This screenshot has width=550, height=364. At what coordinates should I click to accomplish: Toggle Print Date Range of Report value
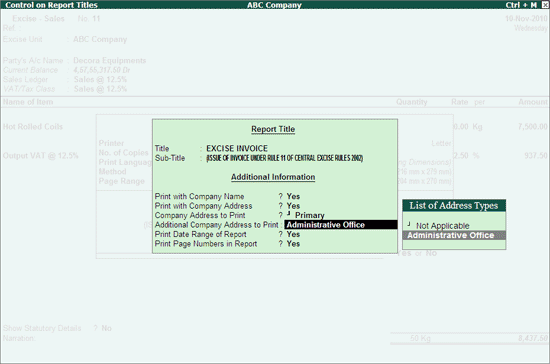click(293, 234)
